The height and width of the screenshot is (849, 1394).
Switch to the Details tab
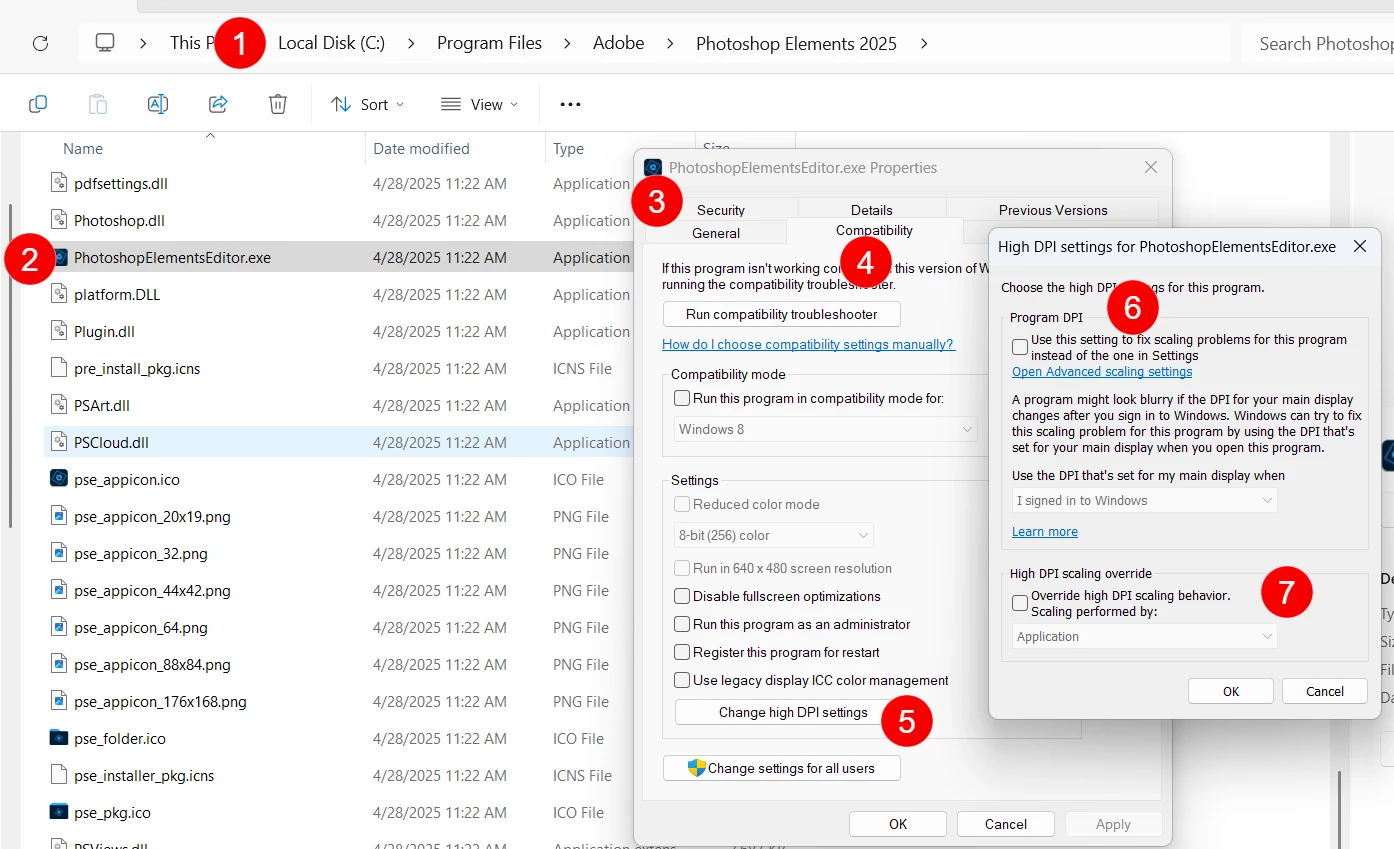click(872, 210)
